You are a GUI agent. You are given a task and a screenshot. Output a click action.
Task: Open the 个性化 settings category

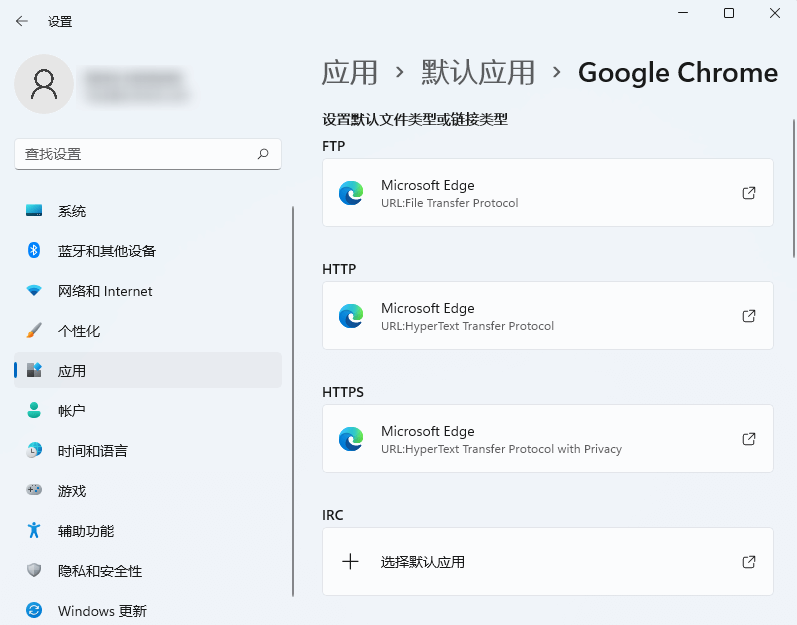click(148, 331)
